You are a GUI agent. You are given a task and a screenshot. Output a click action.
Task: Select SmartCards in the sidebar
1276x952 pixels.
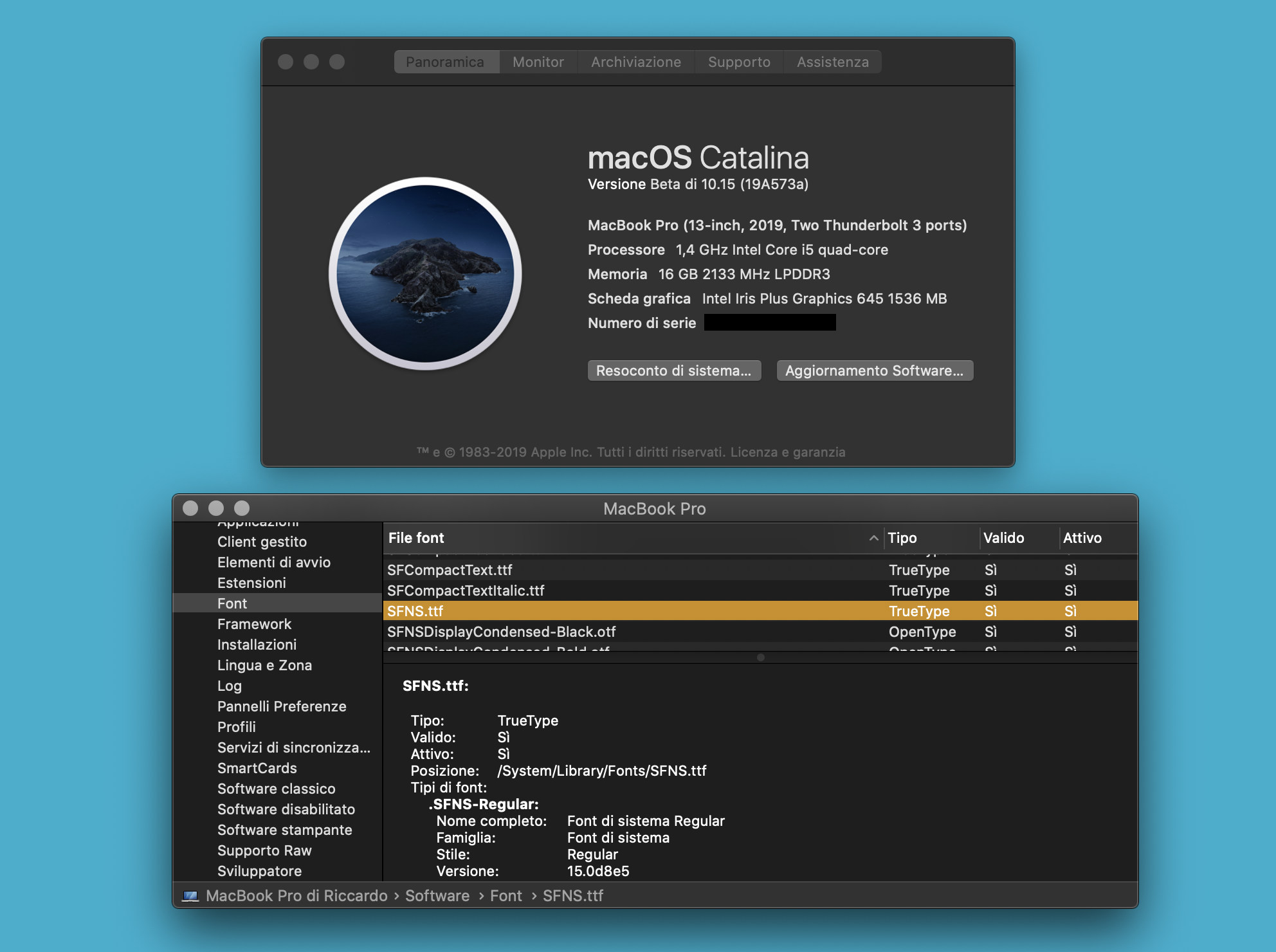point(257,768)
